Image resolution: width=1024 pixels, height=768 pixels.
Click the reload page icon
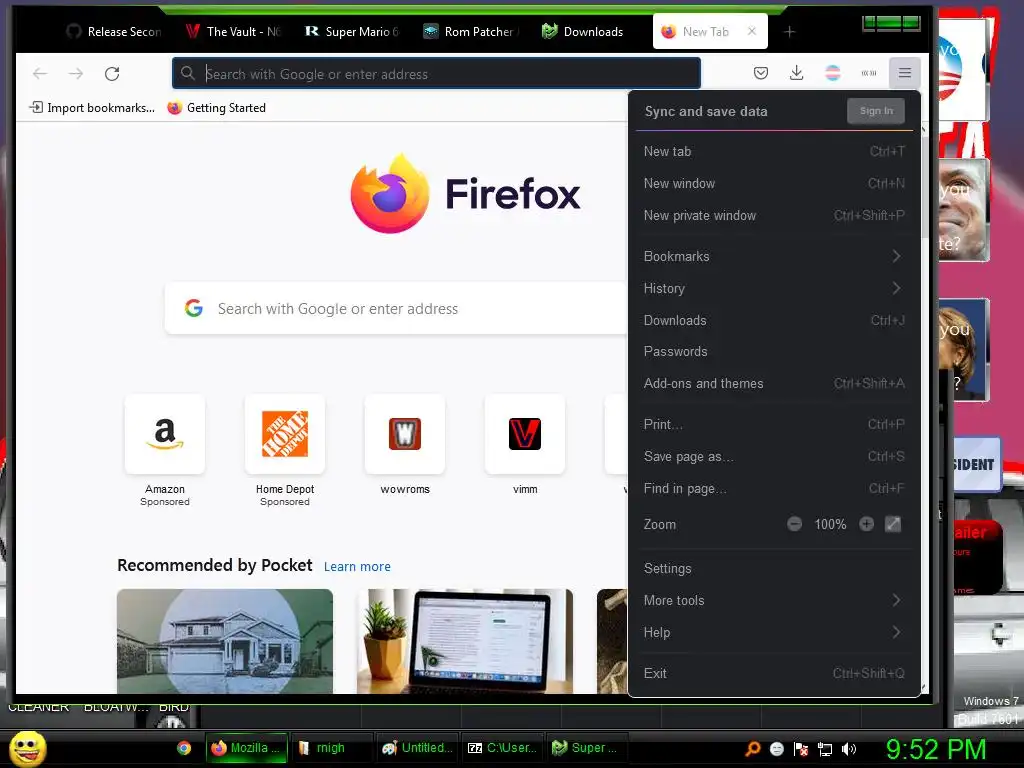coord(112,74)
